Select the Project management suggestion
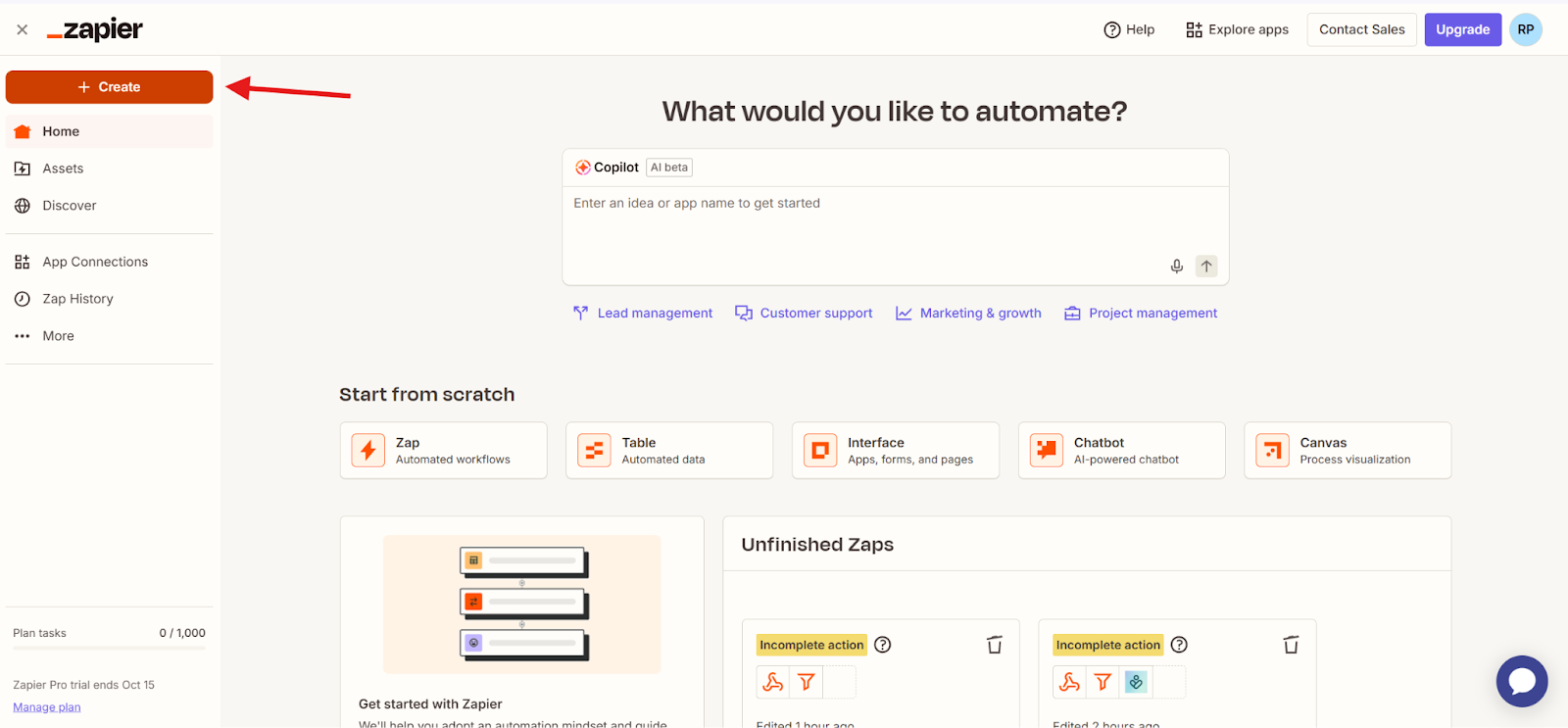Viewport: 1568px width, 728px height. pyautogui.click(x=1141, y=314)
